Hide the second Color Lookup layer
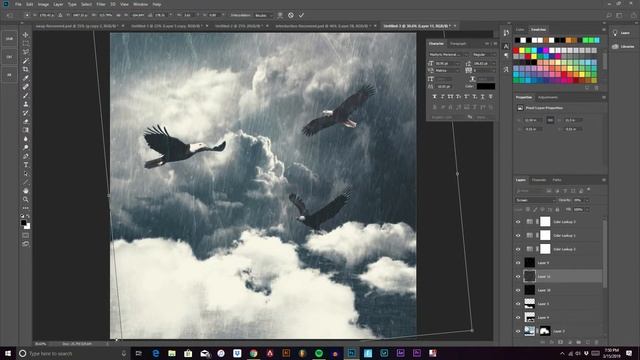Screen dimensions: 640x360 pos(518,236)
